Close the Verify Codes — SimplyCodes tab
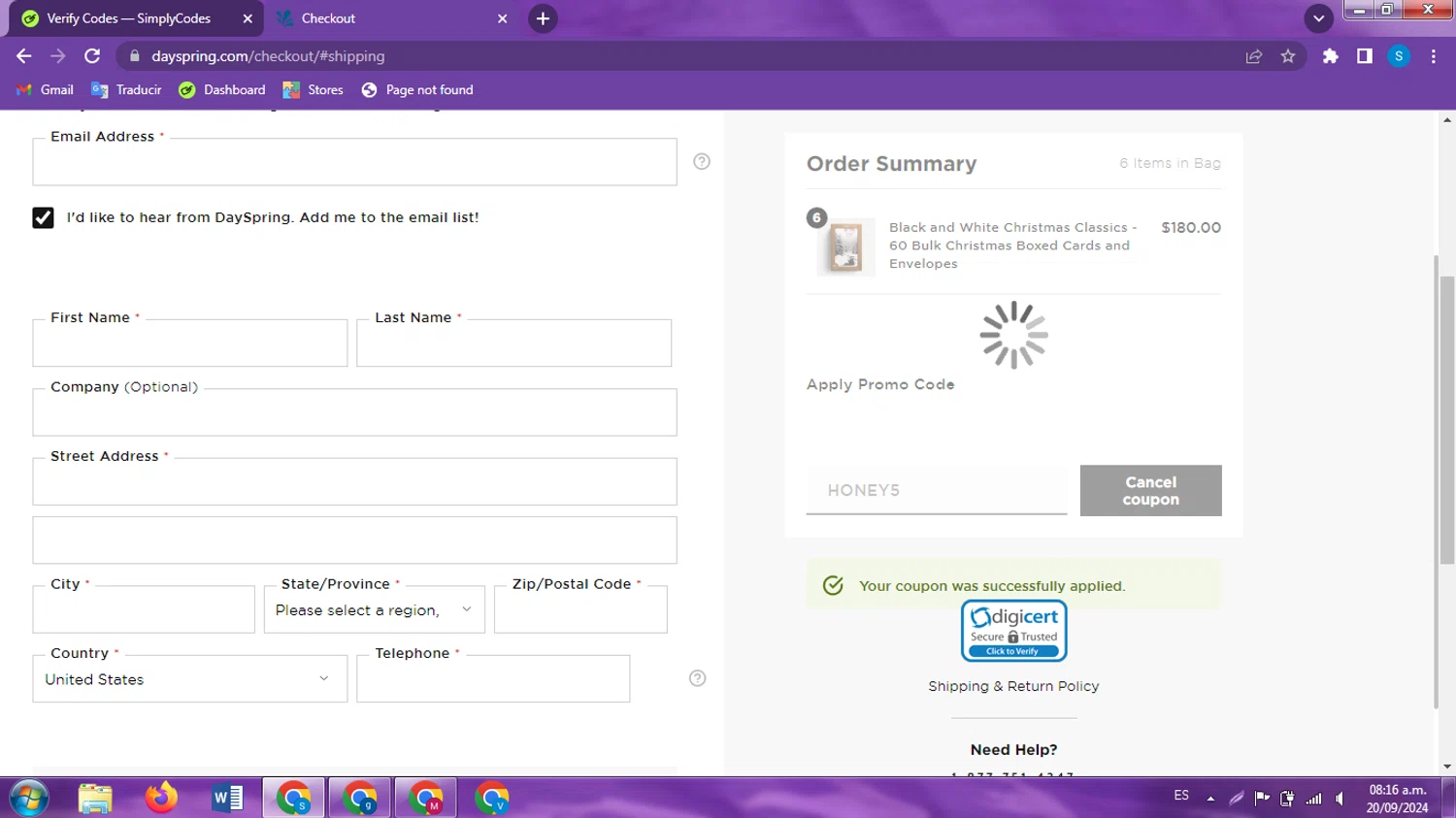This screenshot has width=1456, height=818. (x=248, y=18)
